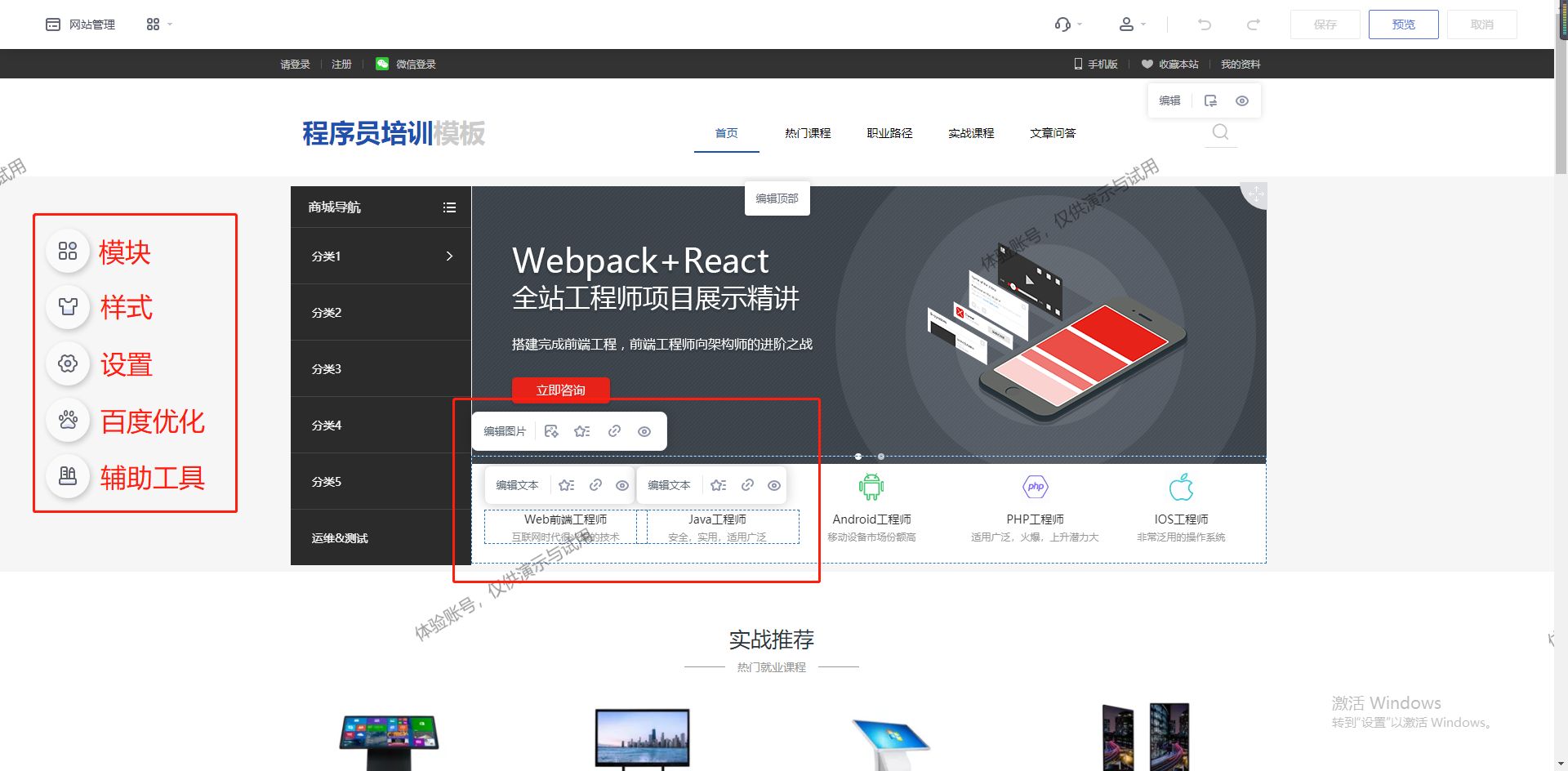The width and height of the screenshot is (1568, 771).
Task: Select the 样式 icon in the sidebar
Action: [68, 307]
